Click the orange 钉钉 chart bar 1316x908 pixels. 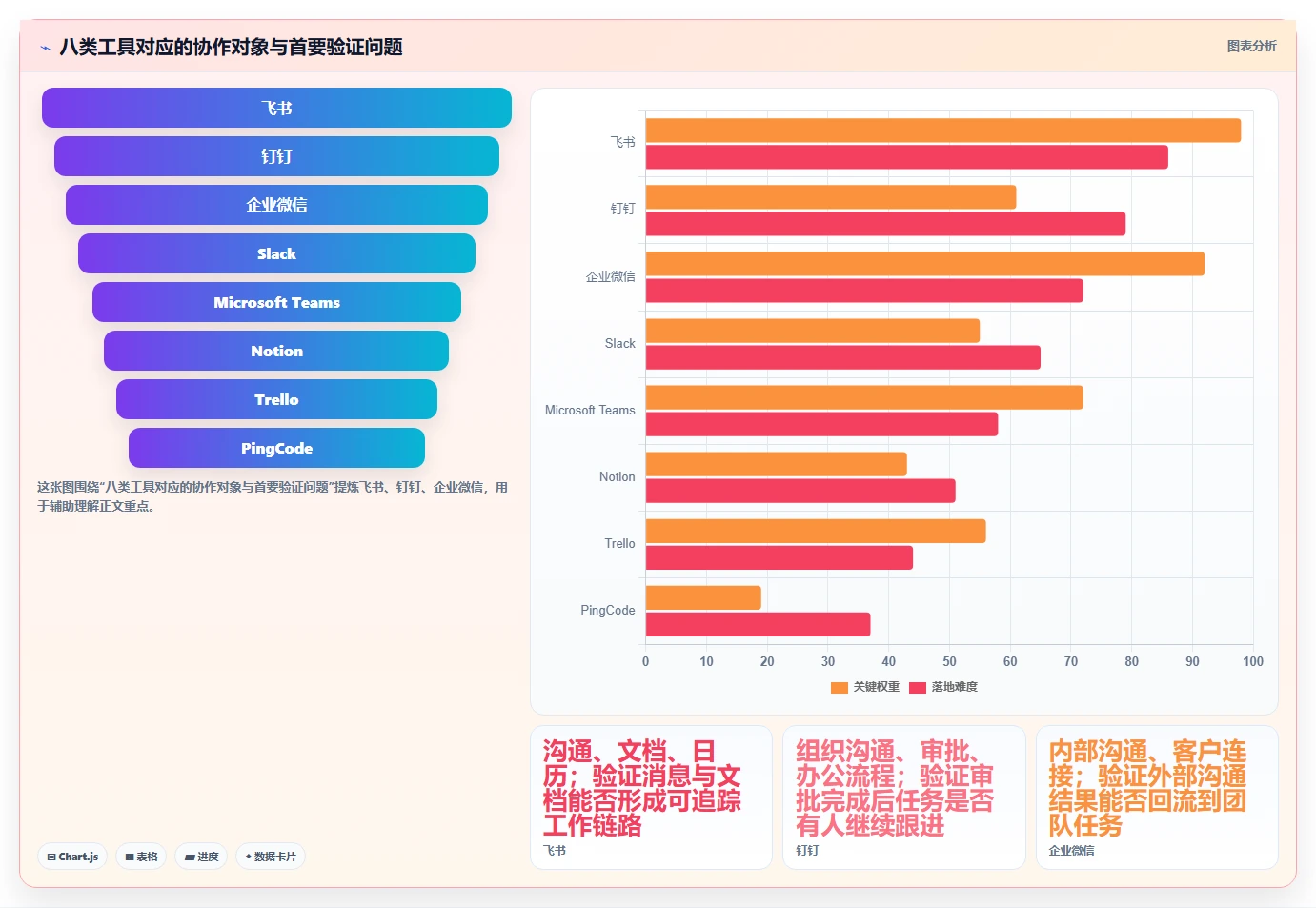point(831,197)
